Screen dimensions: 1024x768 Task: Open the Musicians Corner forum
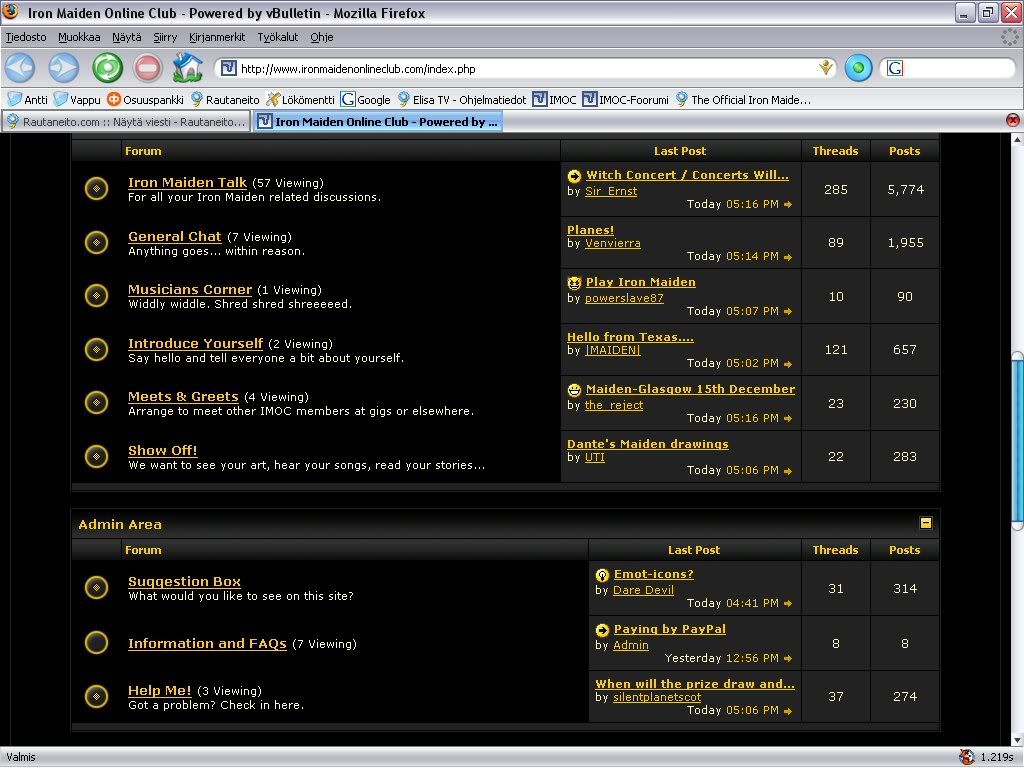click(190, 289)
